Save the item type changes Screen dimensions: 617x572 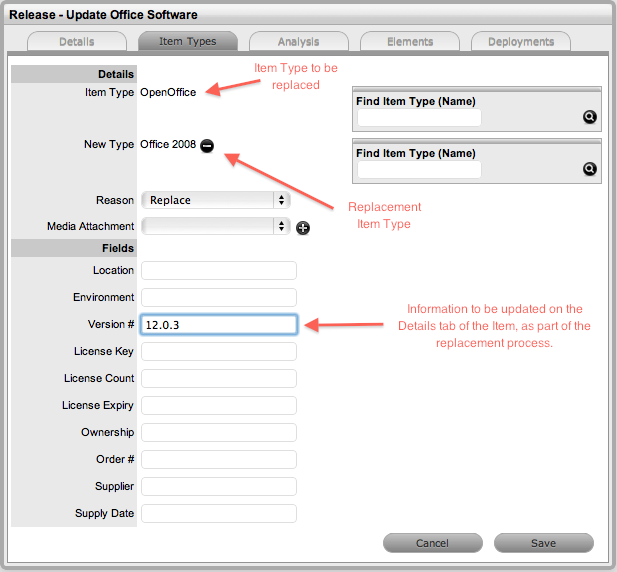coord(543,543)
